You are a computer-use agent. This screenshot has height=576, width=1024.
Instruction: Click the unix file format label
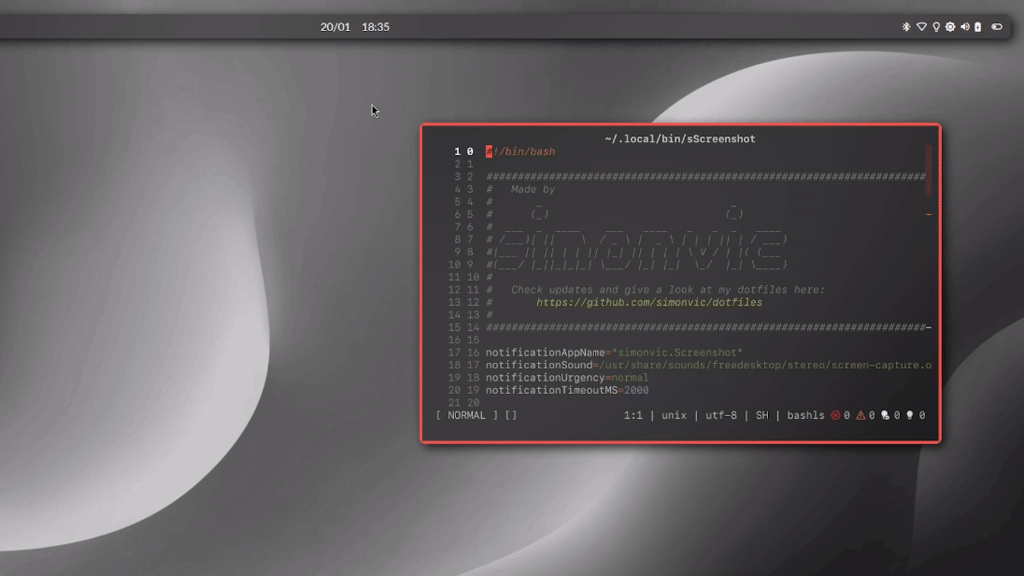tap(674, 415)
